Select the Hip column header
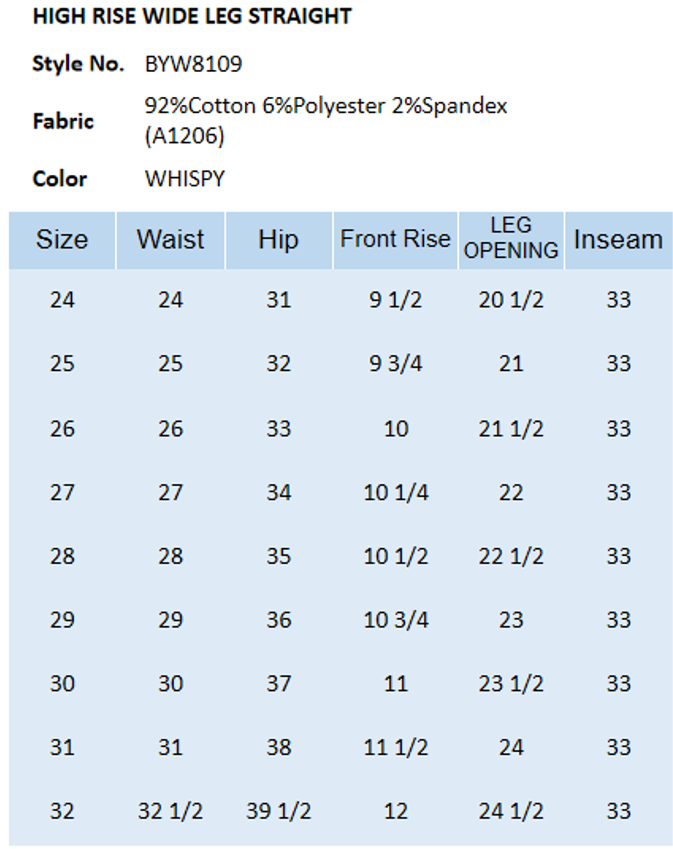Screen dimensions: 673x849 (278, 240)
